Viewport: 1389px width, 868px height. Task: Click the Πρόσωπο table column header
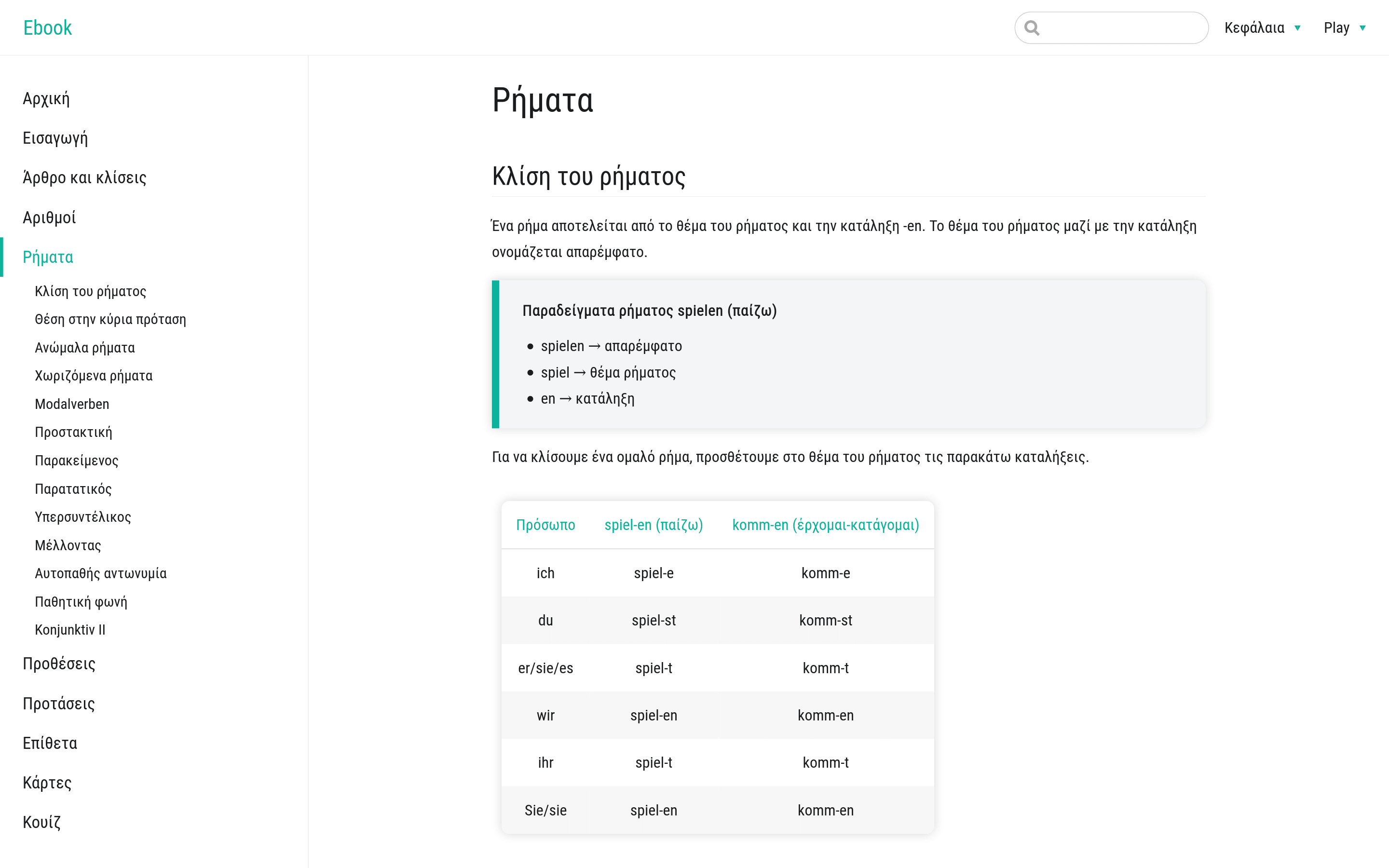point(545,525)
